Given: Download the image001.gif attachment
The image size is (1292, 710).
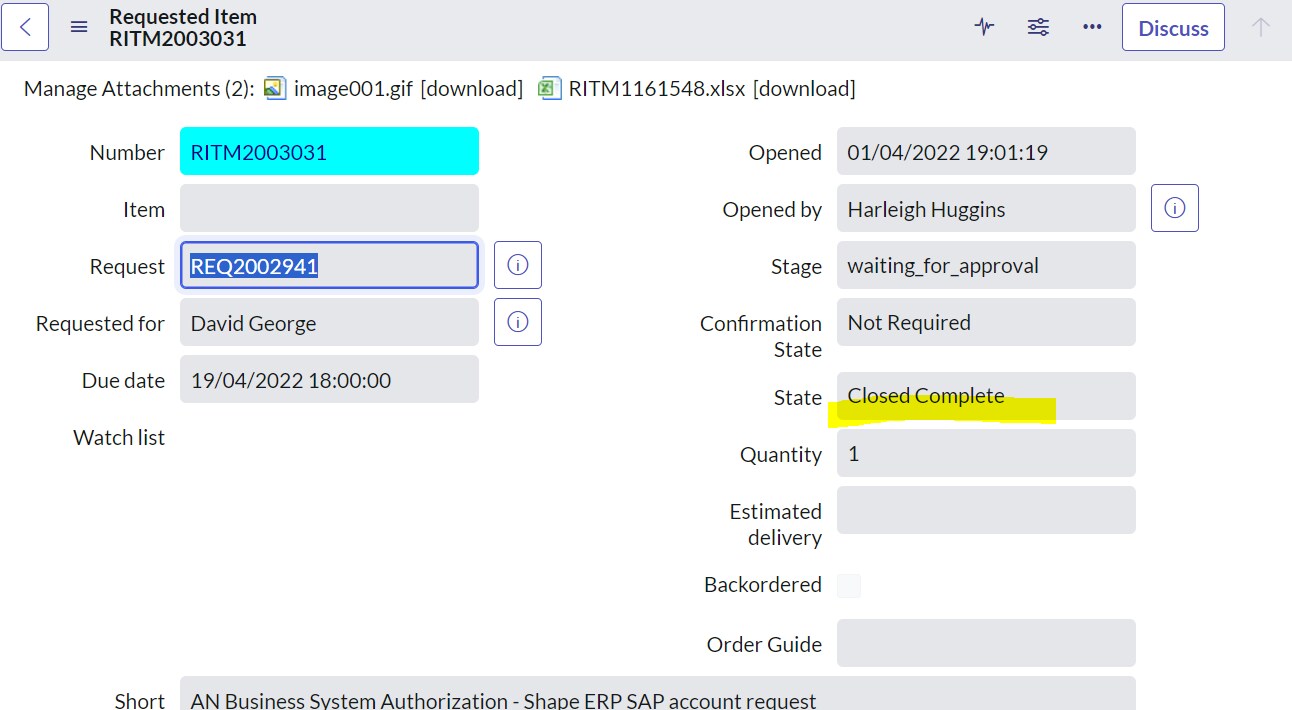Looking at the screenshot, I should [471, 88].
